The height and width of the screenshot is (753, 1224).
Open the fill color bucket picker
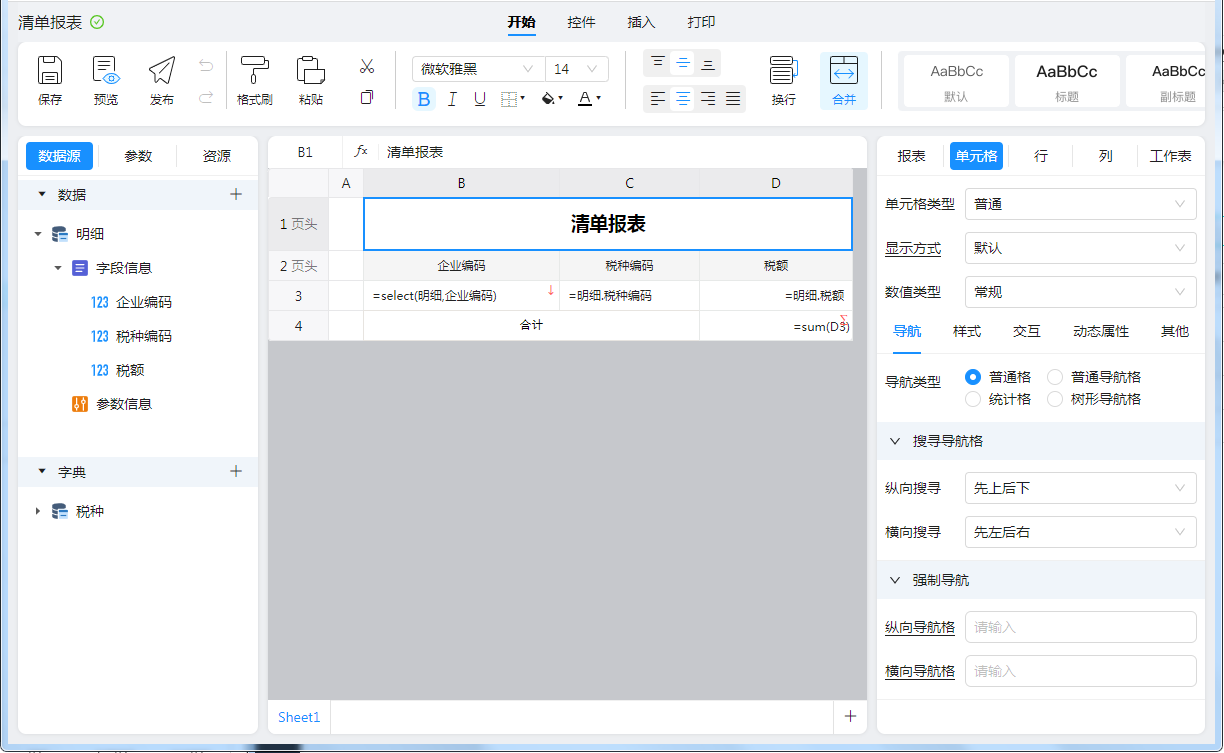click(x=550, y=99)
